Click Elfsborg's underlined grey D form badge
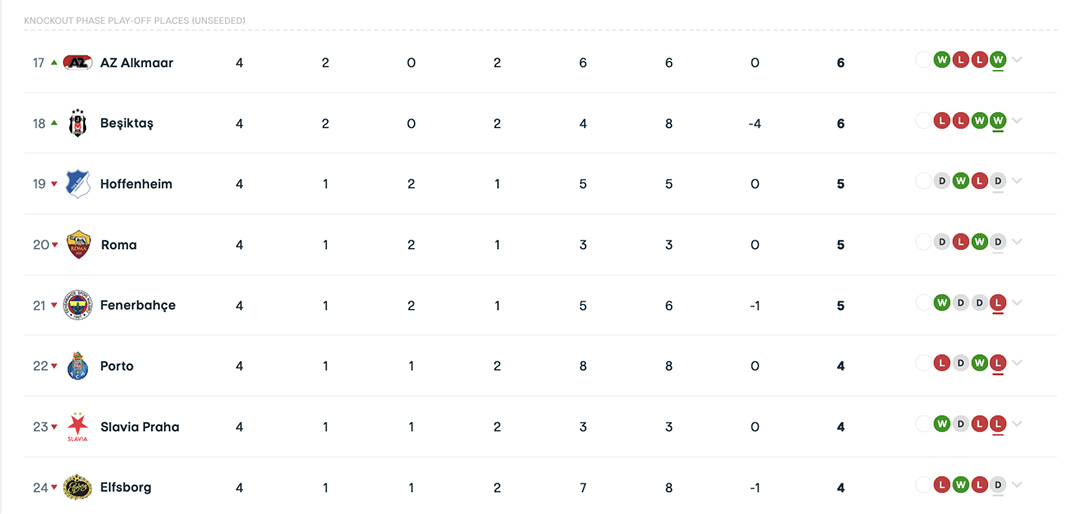Image resolution: width=1080 pixels, height=514 pixels. (997, 484)
